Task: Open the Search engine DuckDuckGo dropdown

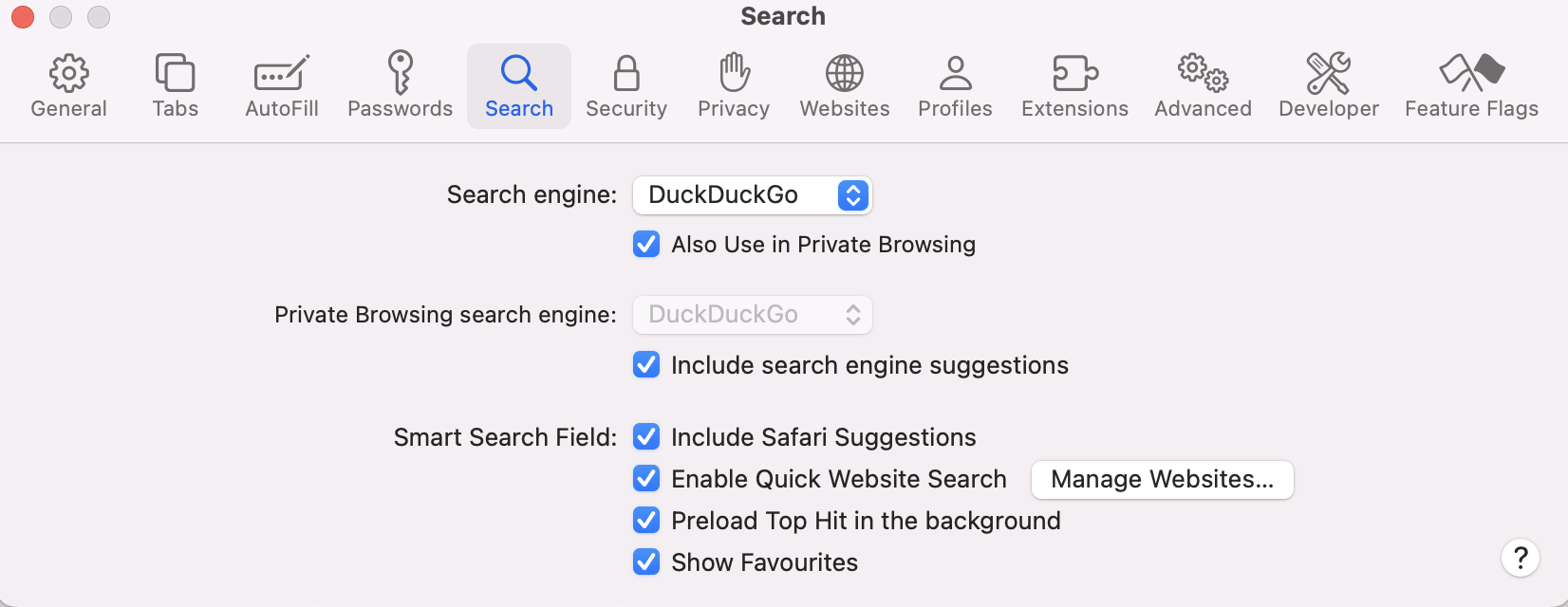Action: pyautogui.click(x=753, y=195)
